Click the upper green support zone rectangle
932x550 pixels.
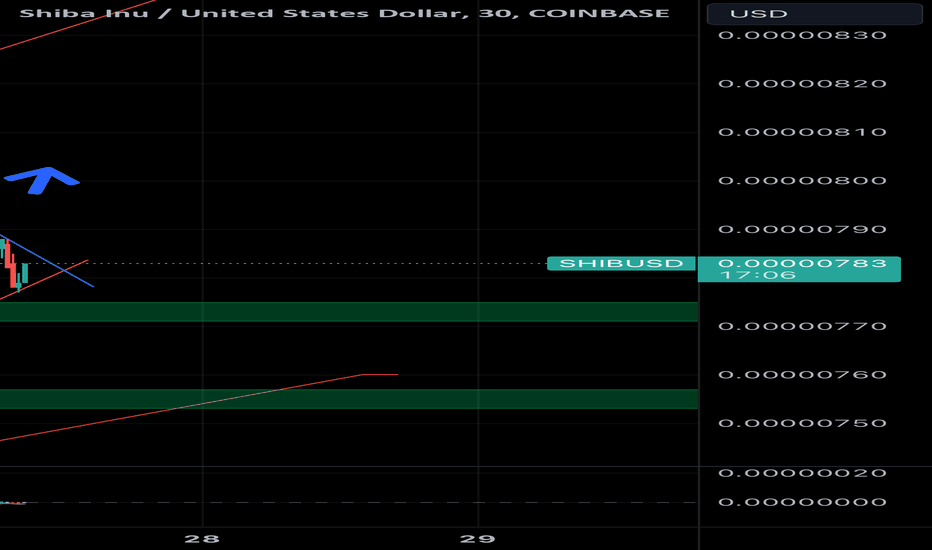coord(349,312)
